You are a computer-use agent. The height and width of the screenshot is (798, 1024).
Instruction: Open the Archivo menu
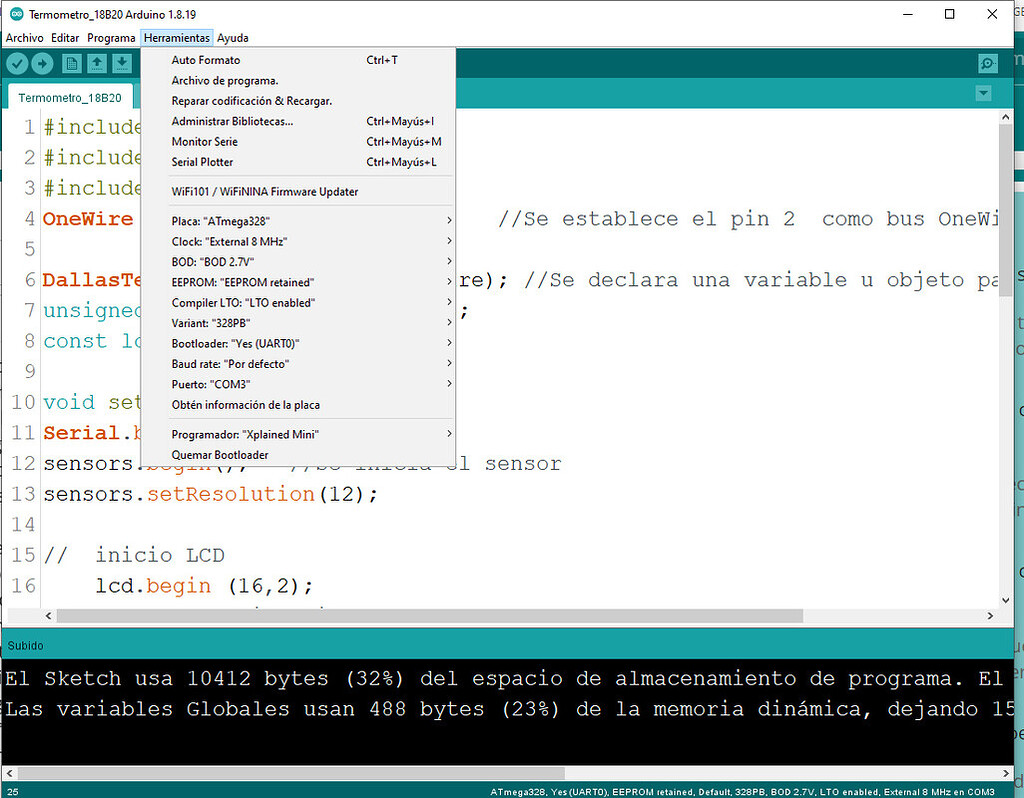(x=24, y=38)
